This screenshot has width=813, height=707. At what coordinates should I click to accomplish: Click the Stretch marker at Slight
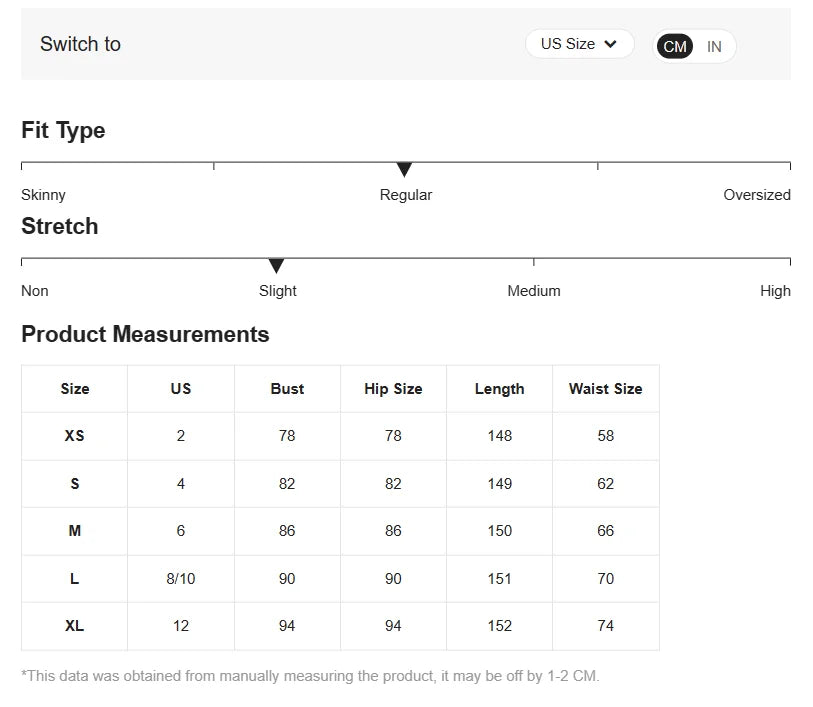click(x=276, y=265)
